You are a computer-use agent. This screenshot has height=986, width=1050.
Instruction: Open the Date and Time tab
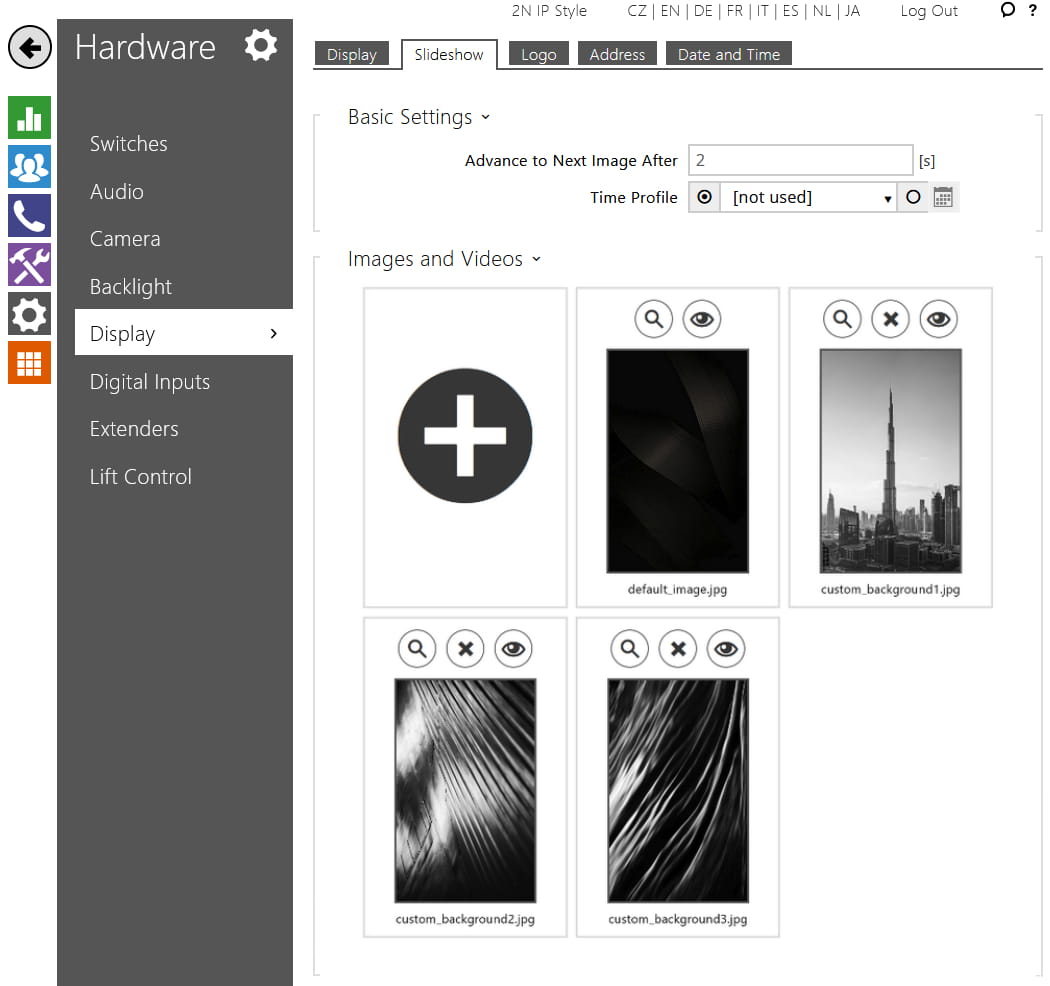[x=729, y=54]
